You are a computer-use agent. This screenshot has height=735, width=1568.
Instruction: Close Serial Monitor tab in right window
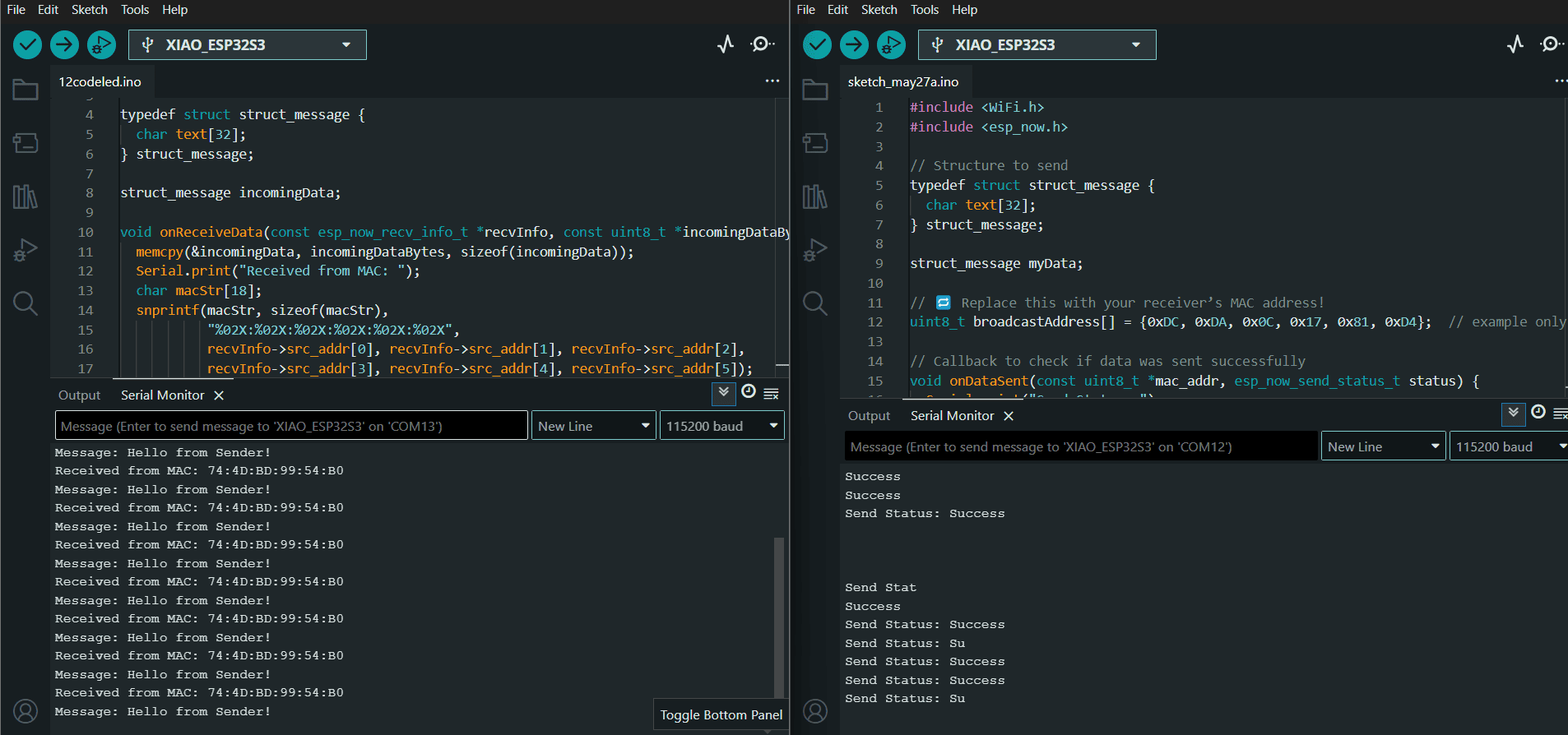point(1009,416)
